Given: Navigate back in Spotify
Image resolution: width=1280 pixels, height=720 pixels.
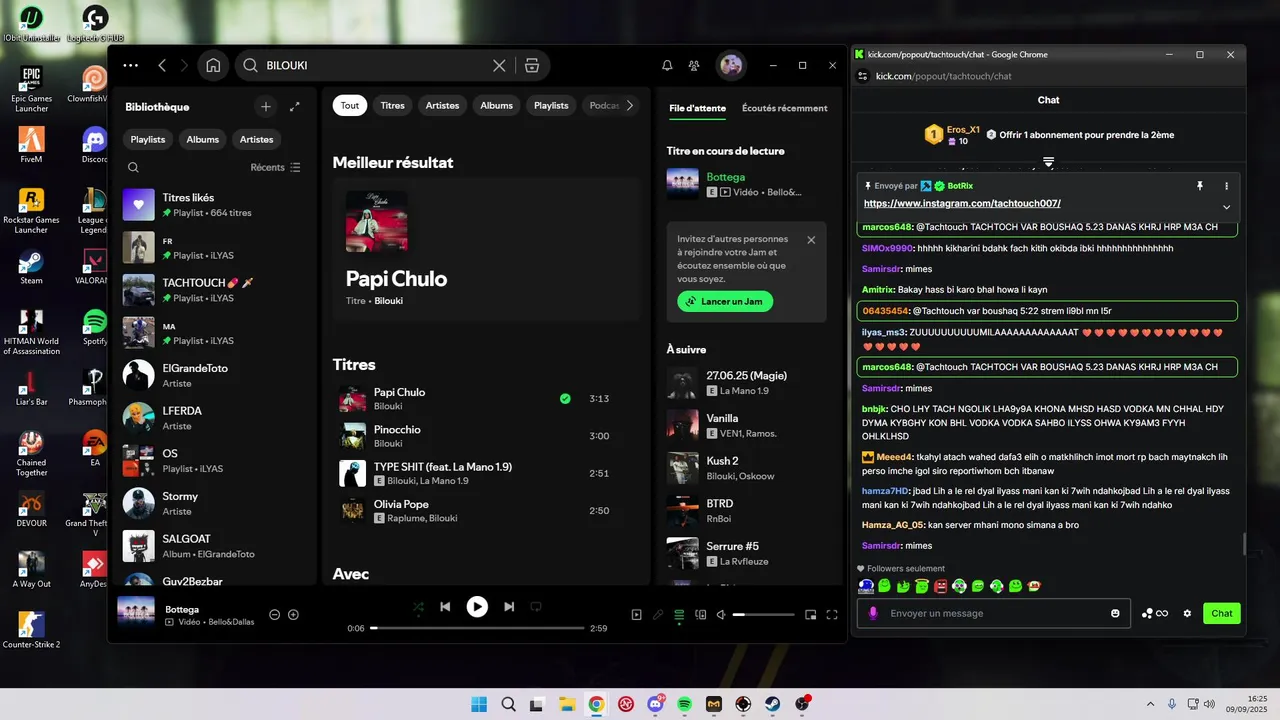Looking at the screenshot, I should click(162, 65).
